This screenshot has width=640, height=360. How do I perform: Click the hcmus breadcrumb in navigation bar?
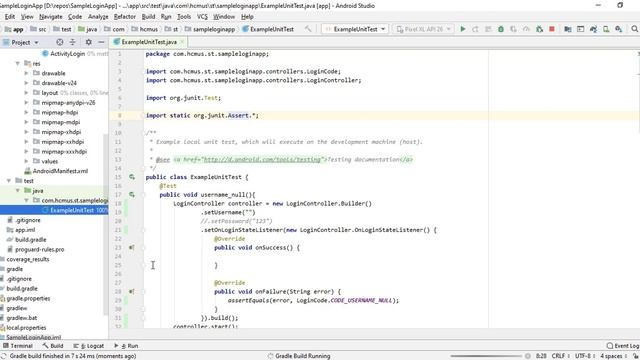click(144, 29)
